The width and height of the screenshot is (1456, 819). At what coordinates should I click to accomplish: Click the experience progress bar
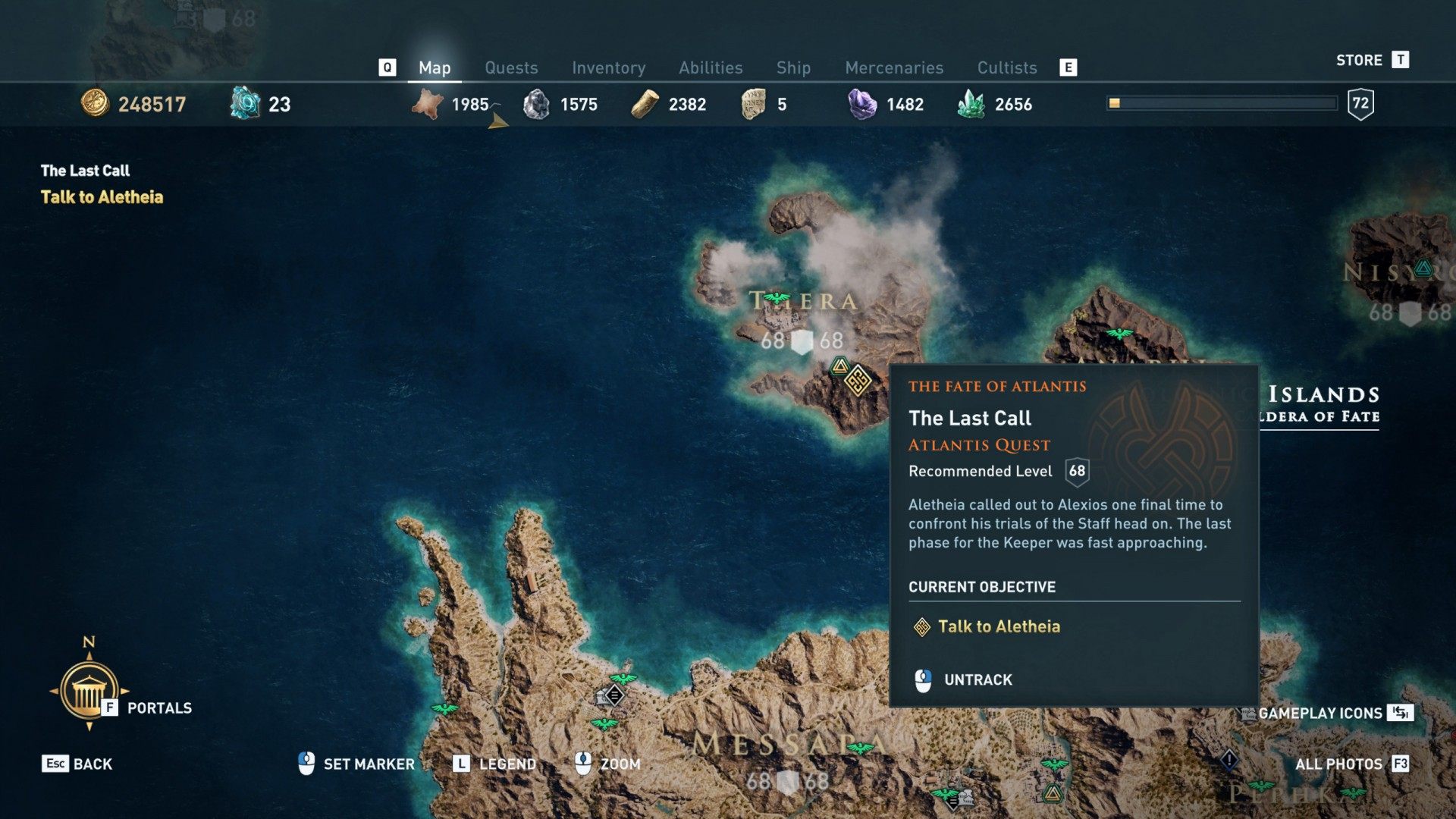click(x=1222, y=103)
